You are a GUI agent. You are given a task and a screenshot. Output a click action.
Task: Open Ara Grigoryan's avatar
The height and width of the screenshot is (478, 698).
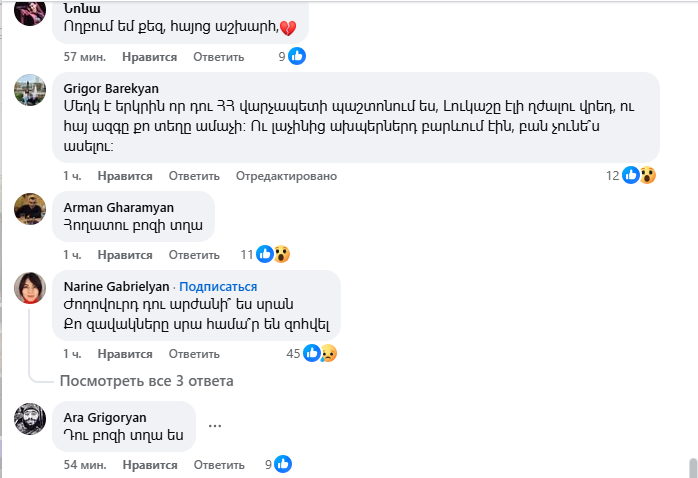pos(30,418)
